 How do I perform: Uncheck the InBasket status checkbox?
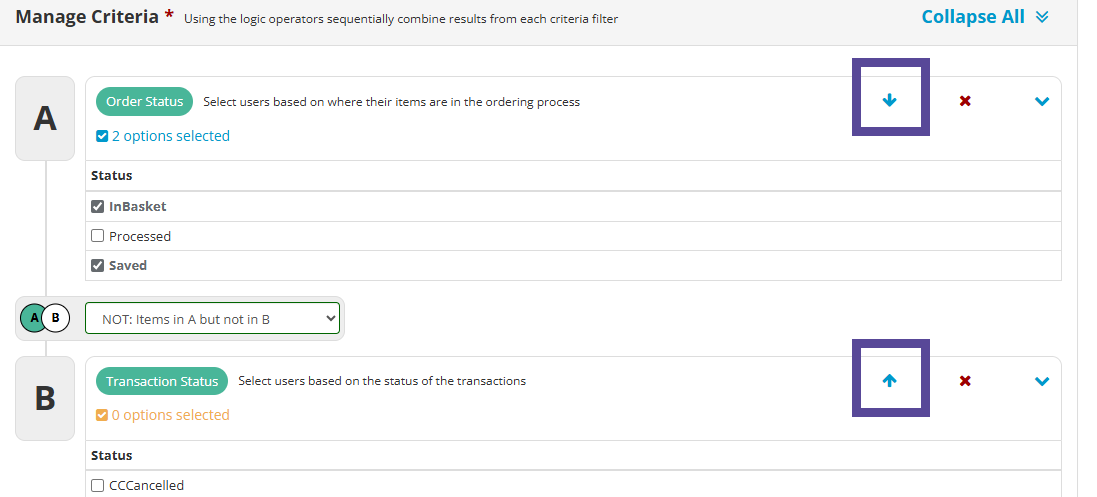(x=98, y=206)
